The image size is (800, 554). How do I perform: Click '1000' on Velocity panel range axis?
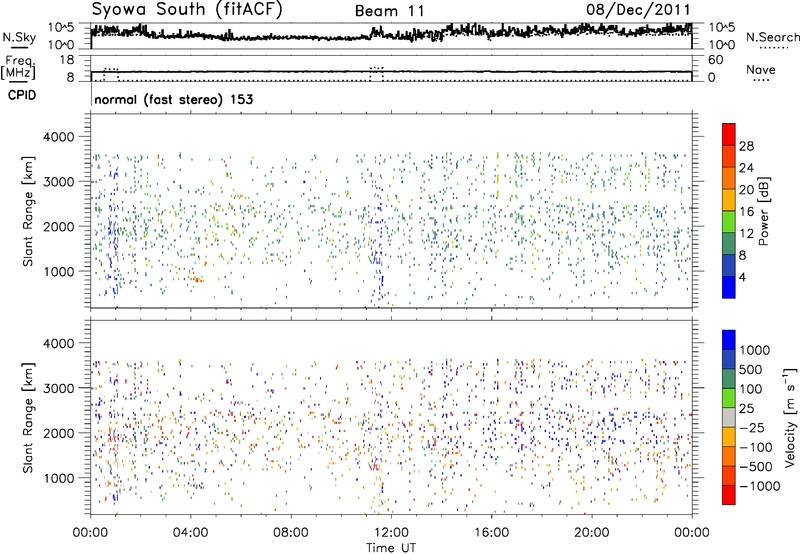tap(58, 478)
